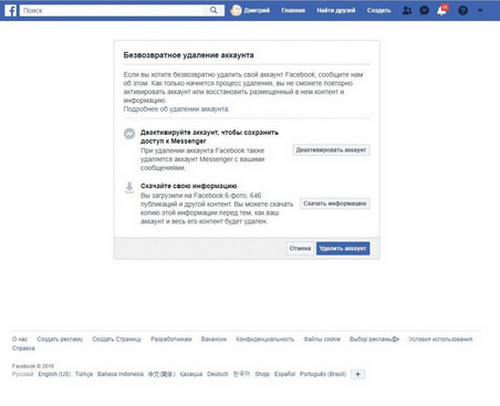Expand the account dropdown arrow

tap(480, 11)
